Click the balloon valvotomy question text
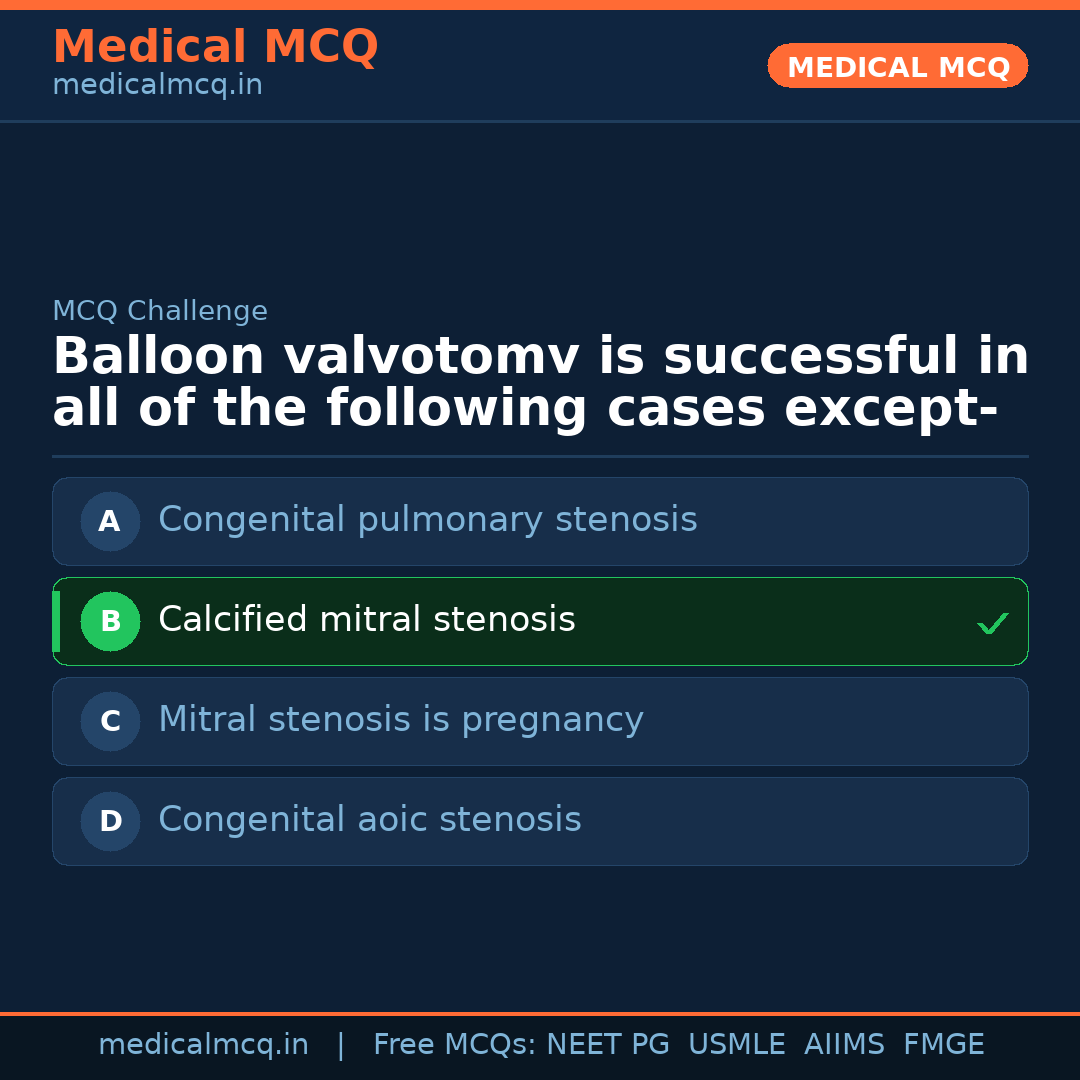The height and width of the screenshot is (1080, 1080). click(540, 383)
